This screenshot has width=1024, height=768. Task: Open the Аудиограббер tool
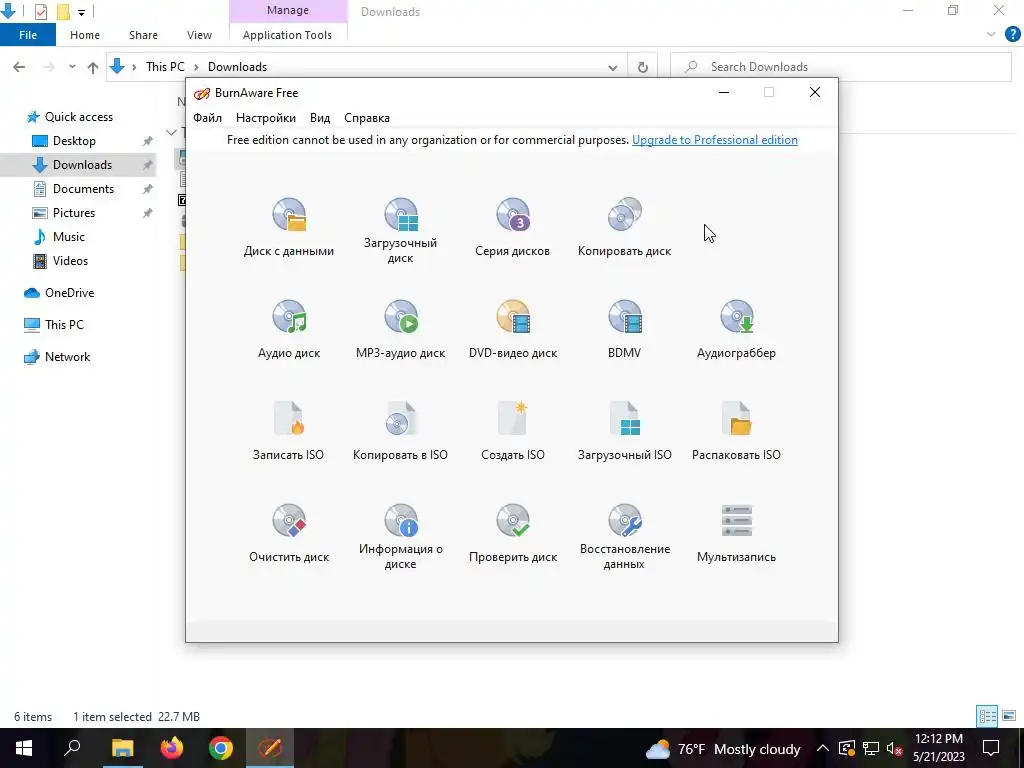736,329
